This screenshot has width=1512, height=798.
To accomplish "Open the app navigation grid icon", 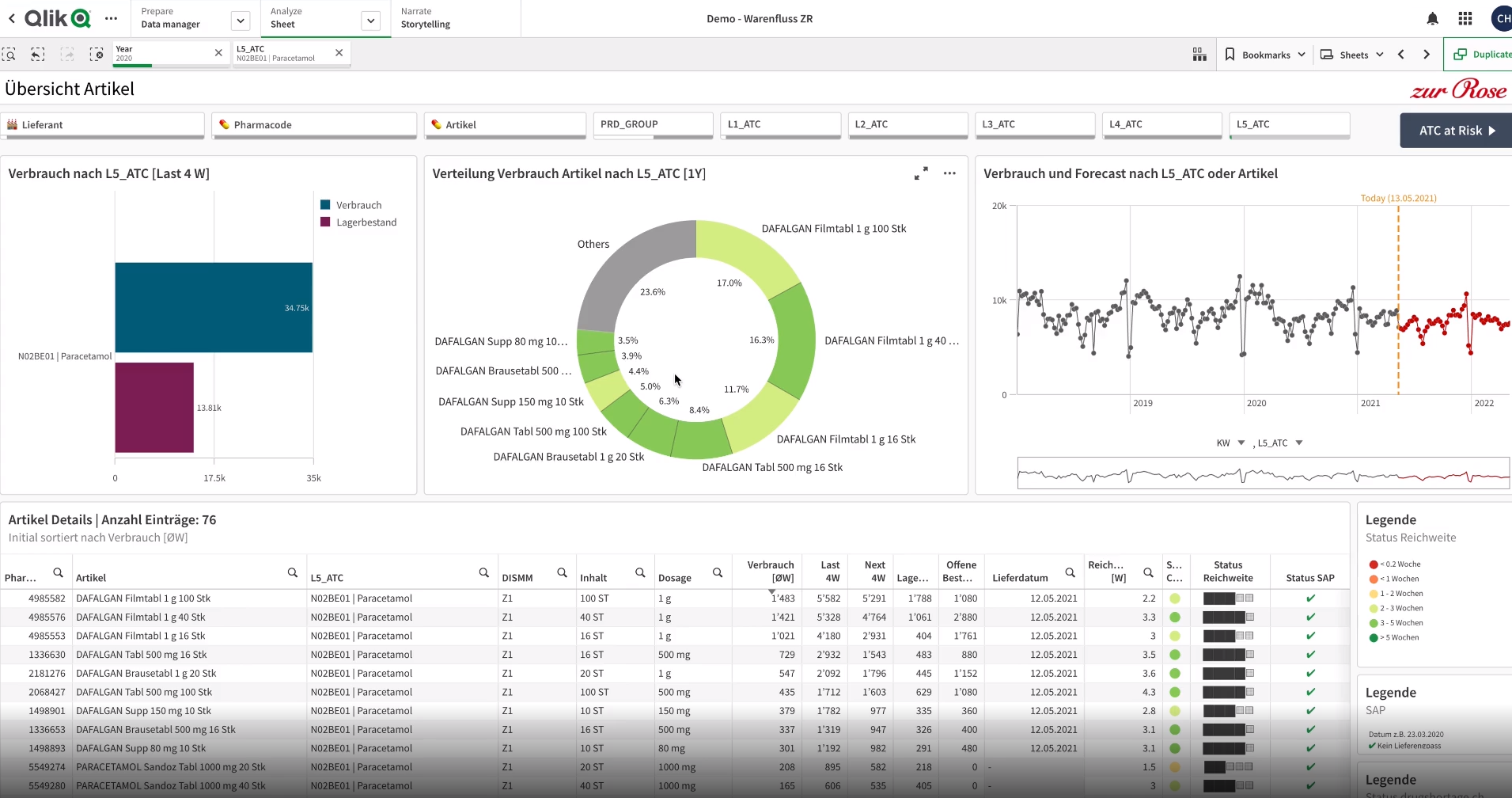I will pyautogui.click(x=1465, y=18).
